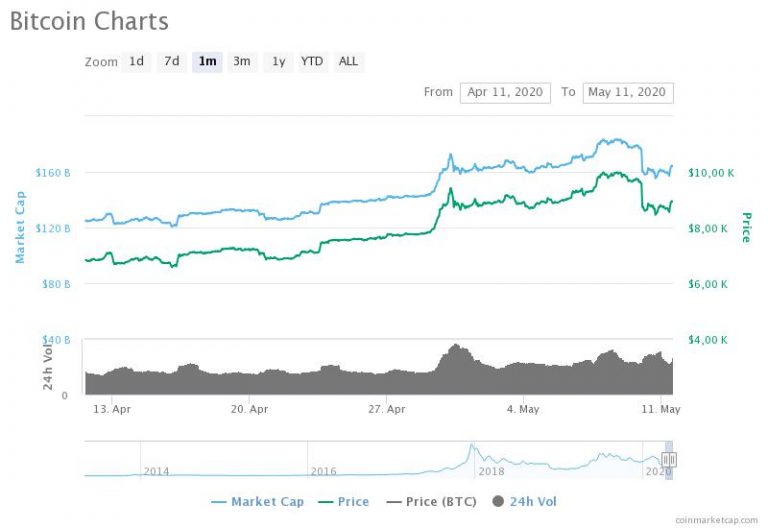Click the To date field May 11, 2020

point(628,93)
